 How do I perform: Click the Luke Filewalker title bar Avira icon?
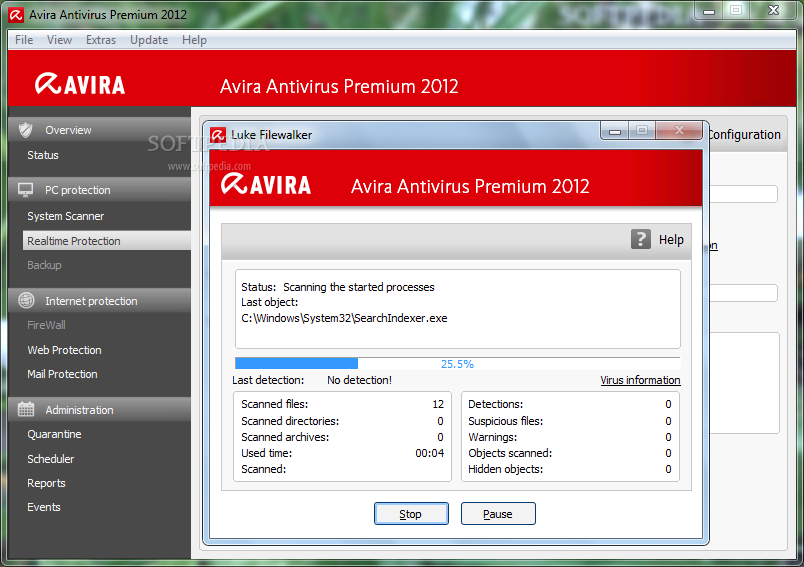(218, 135)
